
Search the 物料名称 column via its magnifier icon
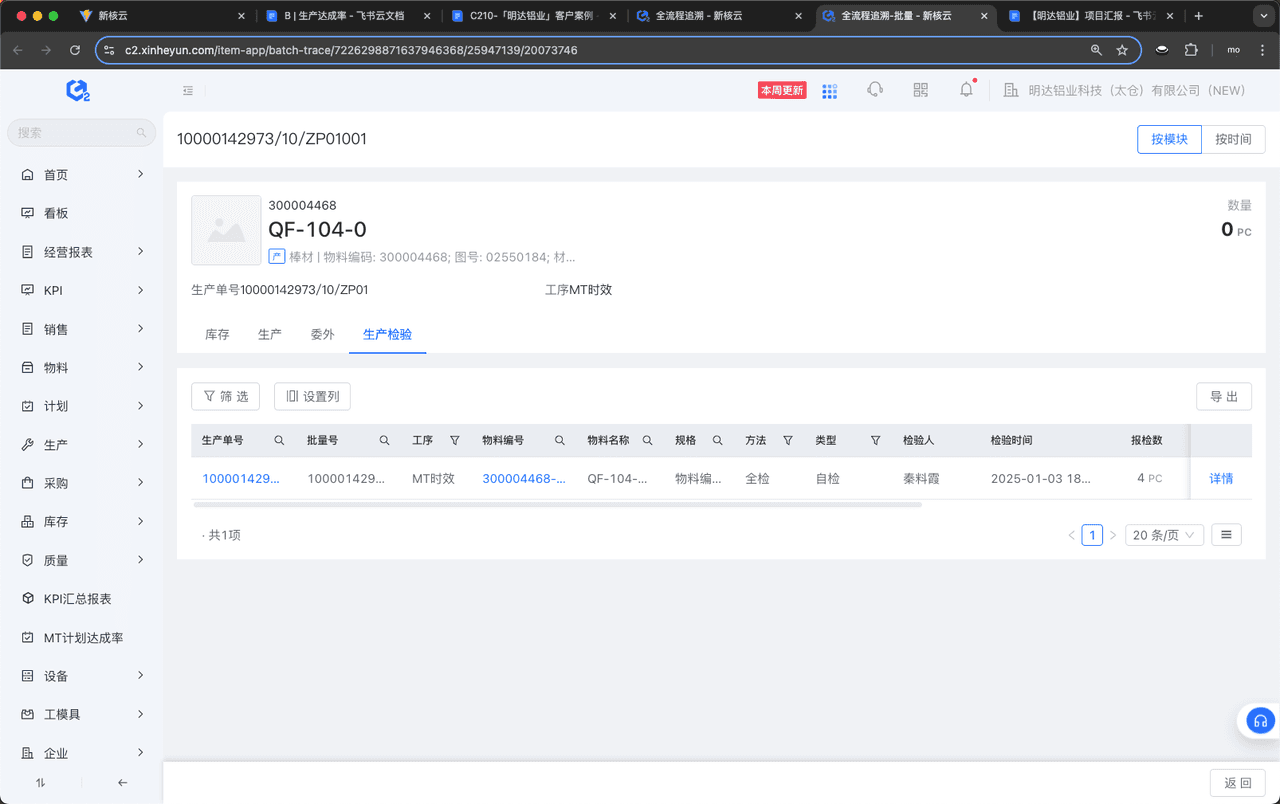click(647, 440)
